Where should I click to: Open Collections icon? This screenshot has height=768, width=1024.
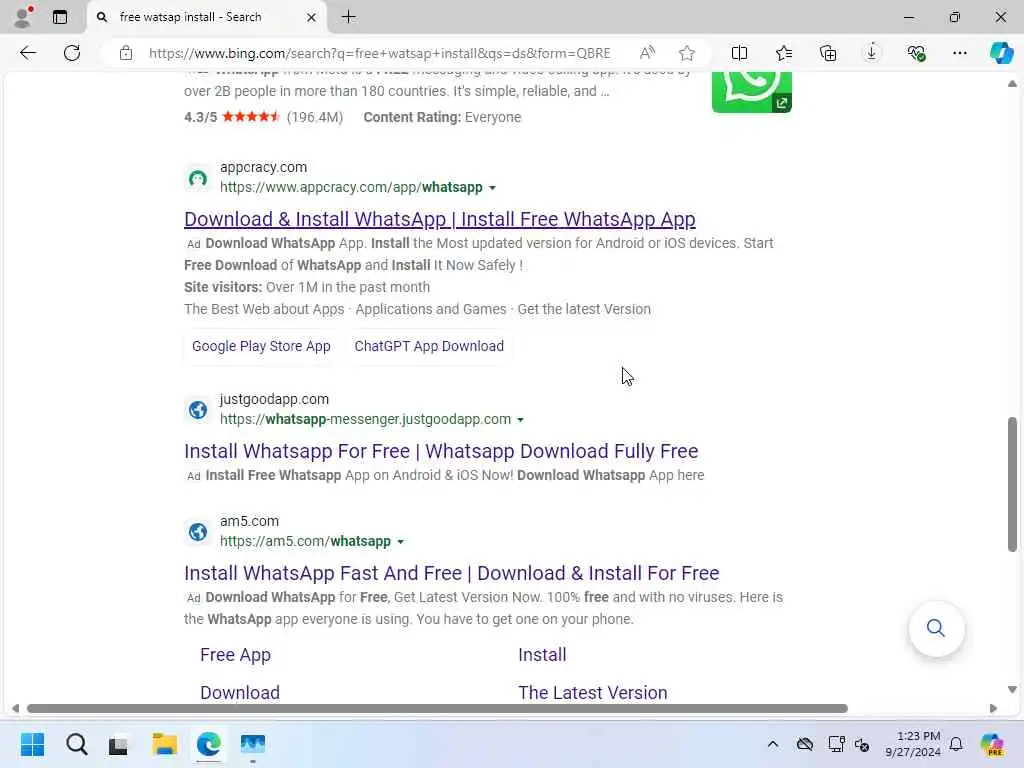click(x=827, y=53)
